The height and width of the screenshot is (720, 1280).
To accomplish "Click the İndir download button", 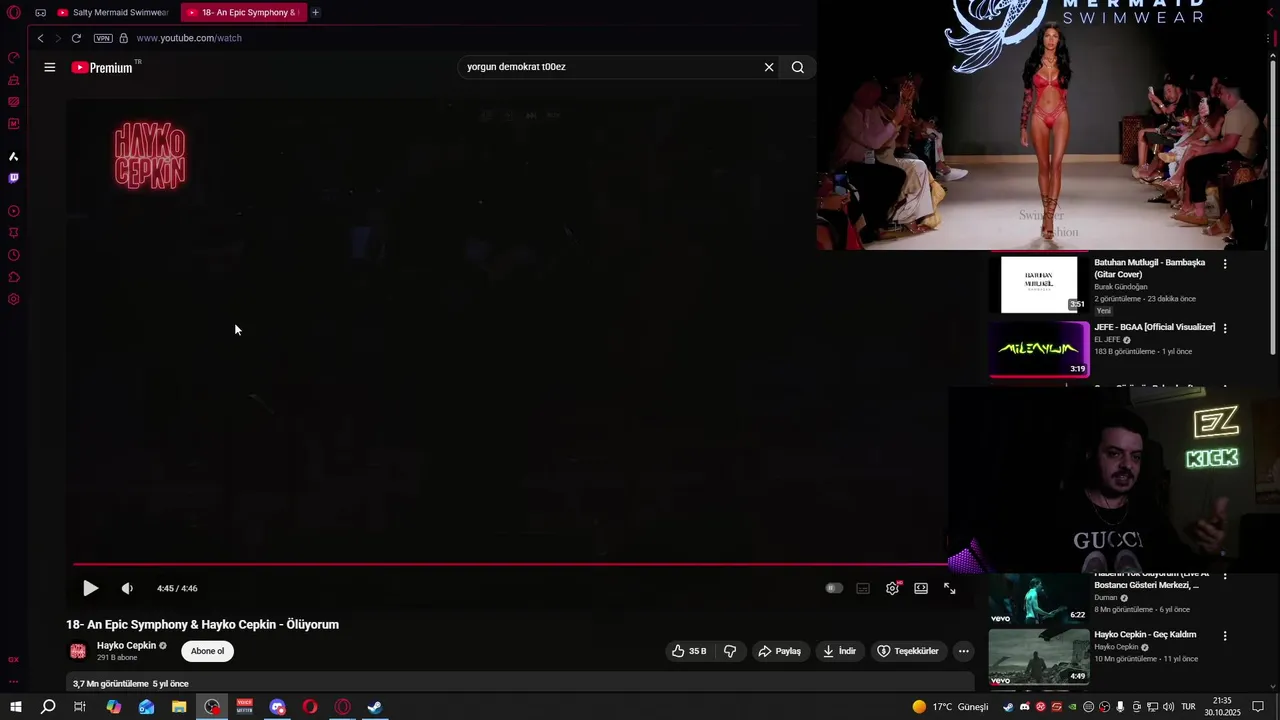I will click(x=839, y=651).
